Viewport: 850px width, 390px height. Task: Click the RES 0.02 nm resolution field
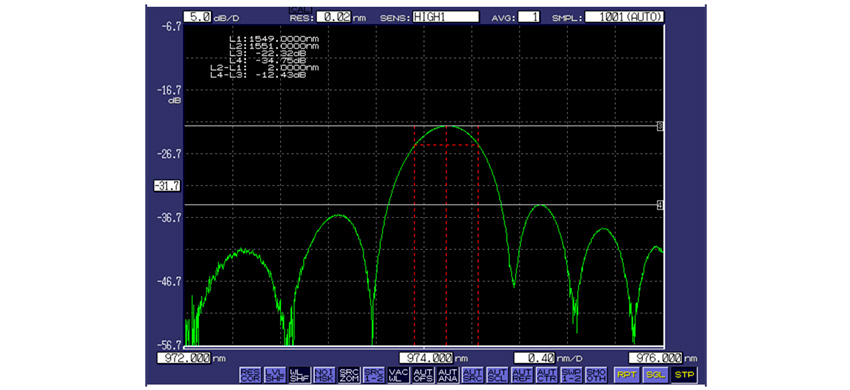[x=333, y=17]
